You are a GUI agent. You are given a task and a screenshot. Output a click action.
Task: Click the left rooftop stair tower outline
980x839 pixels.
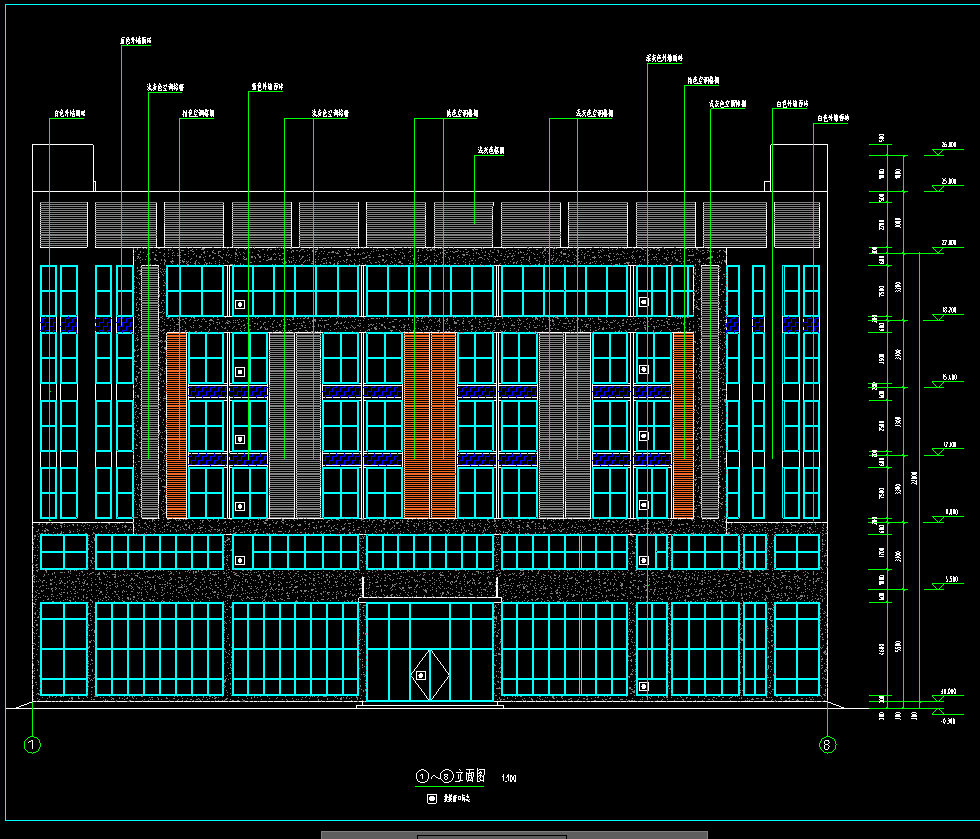[63, 167]
